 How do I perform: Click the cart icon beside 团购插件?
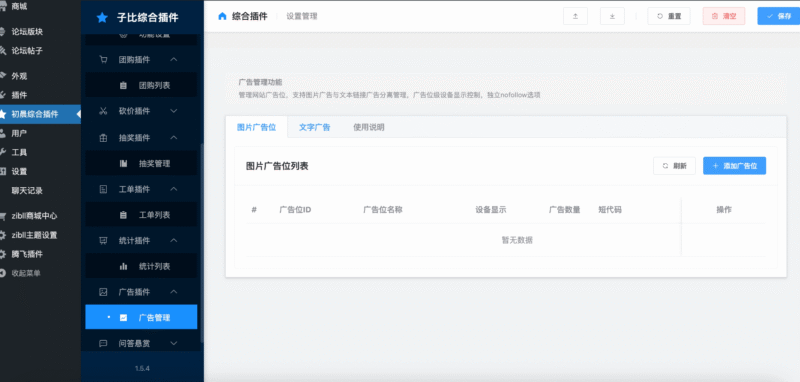pos(103,60)
